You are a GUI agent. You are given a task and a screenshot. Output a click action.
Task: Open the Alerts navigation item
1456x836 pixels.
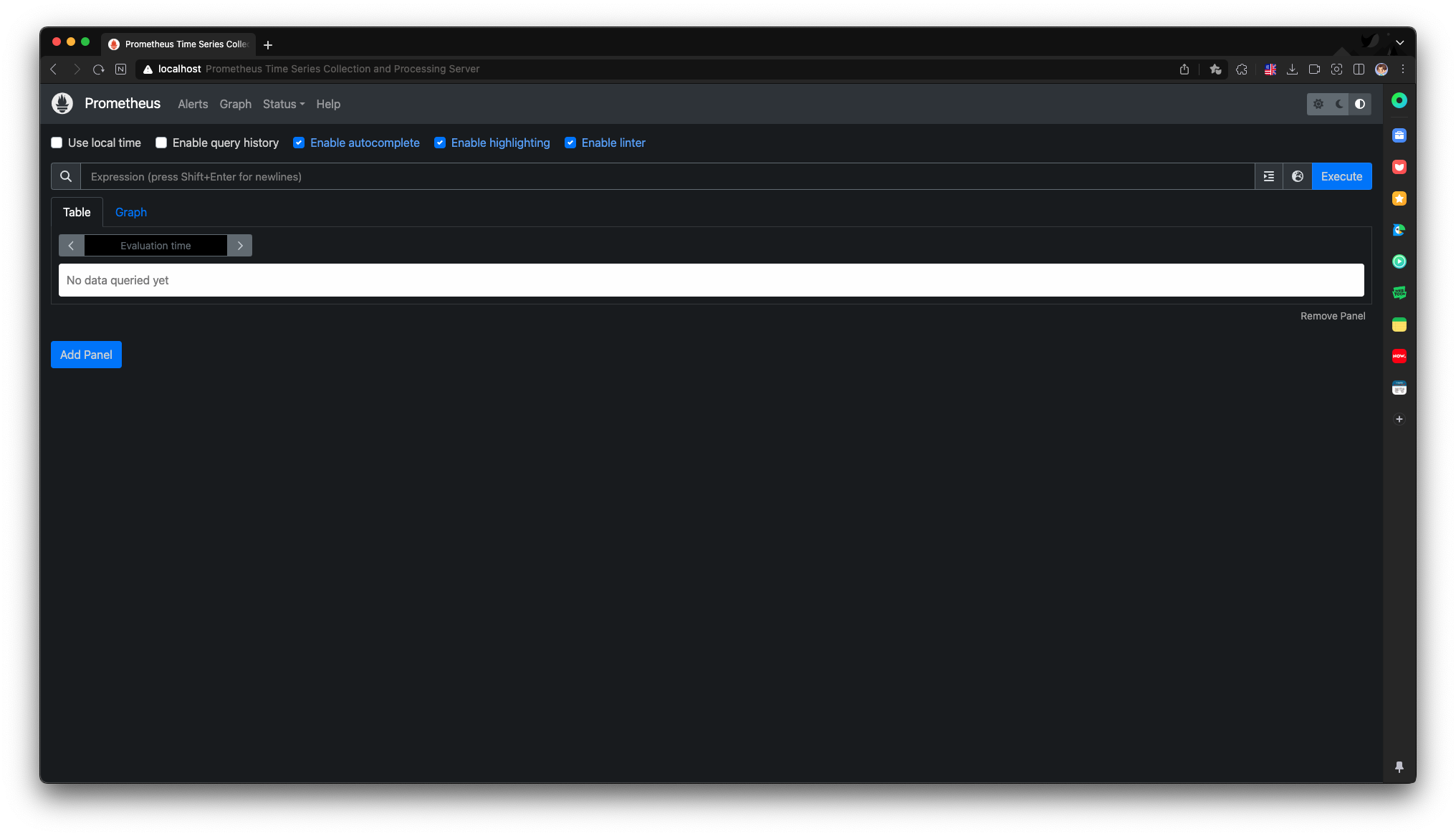(193, 104)
